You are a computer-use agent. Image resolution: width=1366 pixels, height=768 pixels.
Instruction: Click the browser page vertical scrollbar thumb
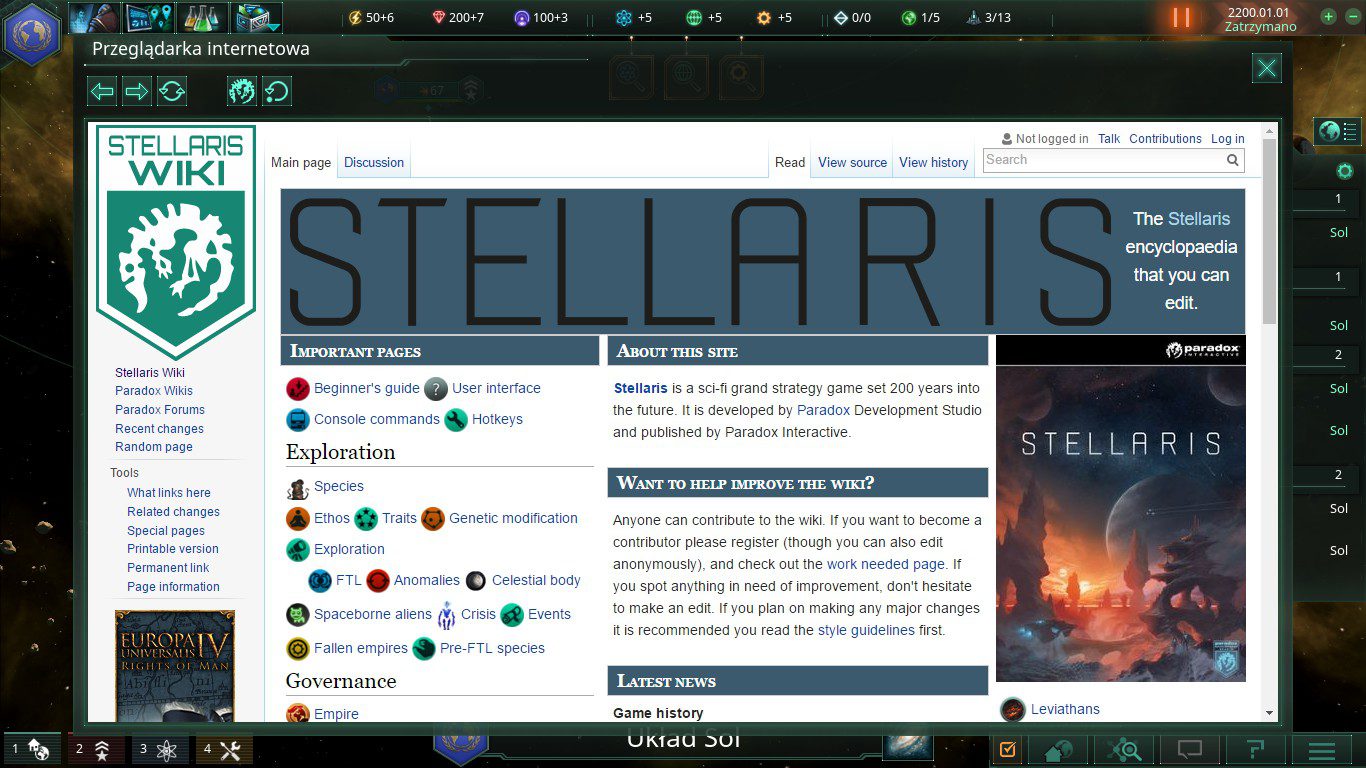[x=1270, y=231]
